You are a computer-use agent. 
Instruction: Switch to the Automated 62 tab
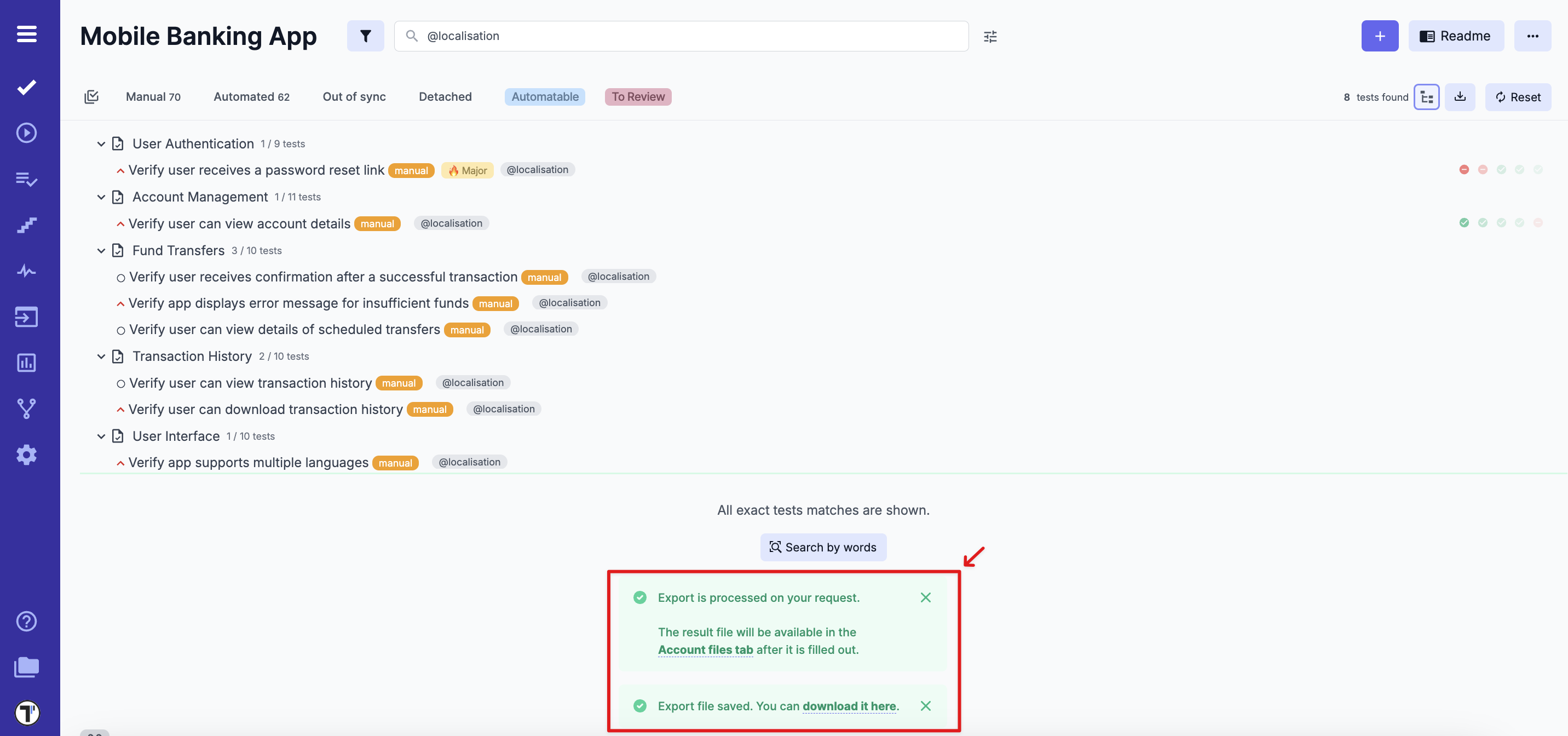[x=251, y=96]
